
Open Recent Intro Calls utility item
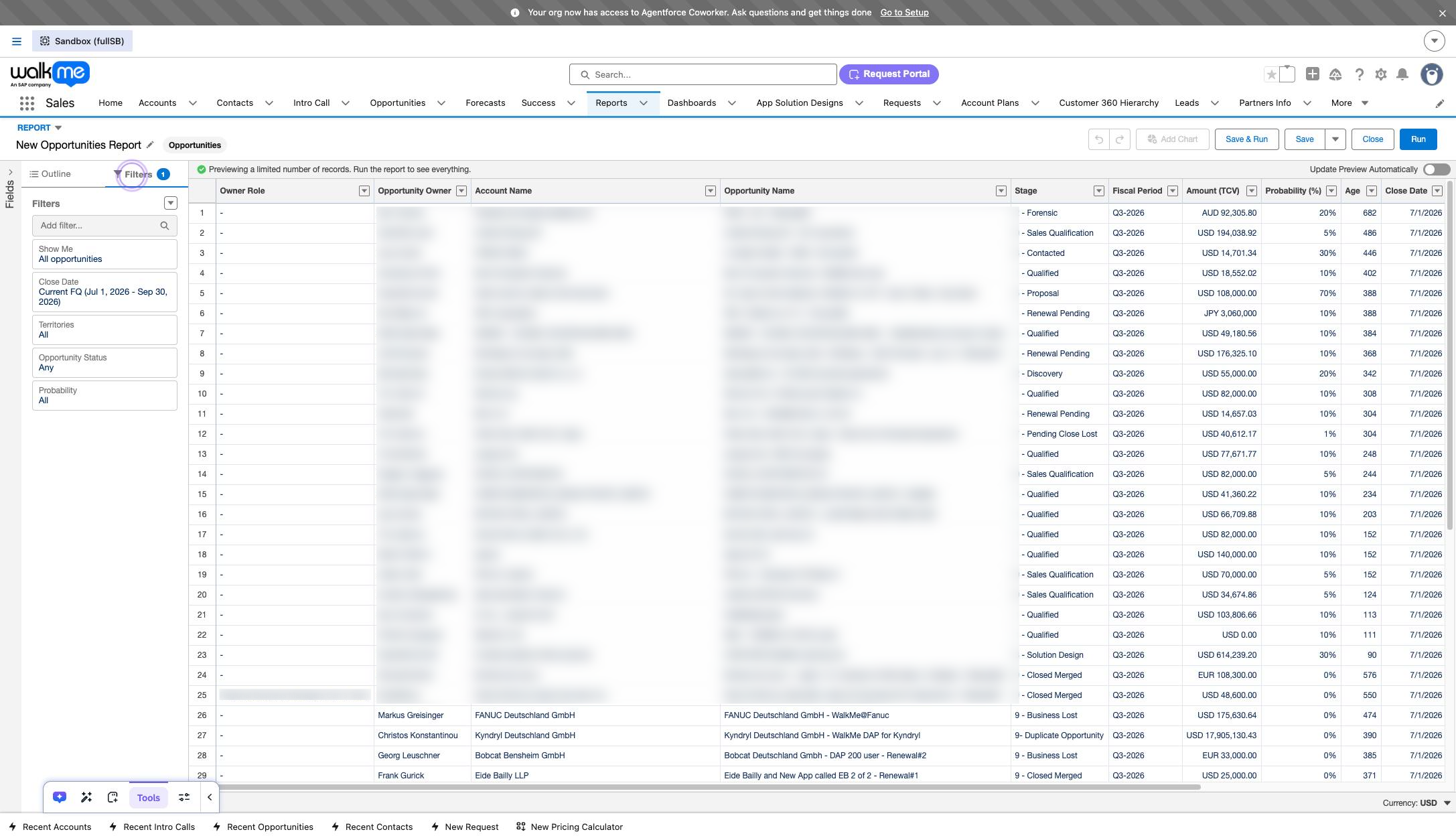click(x=153, y=827)
